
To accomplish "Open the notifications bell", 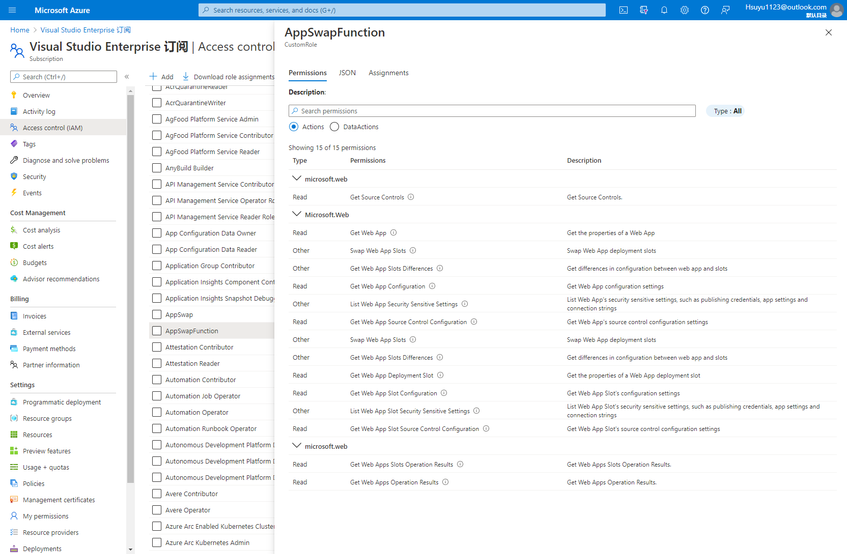I will pyautogui.click(x=664, y=10).
